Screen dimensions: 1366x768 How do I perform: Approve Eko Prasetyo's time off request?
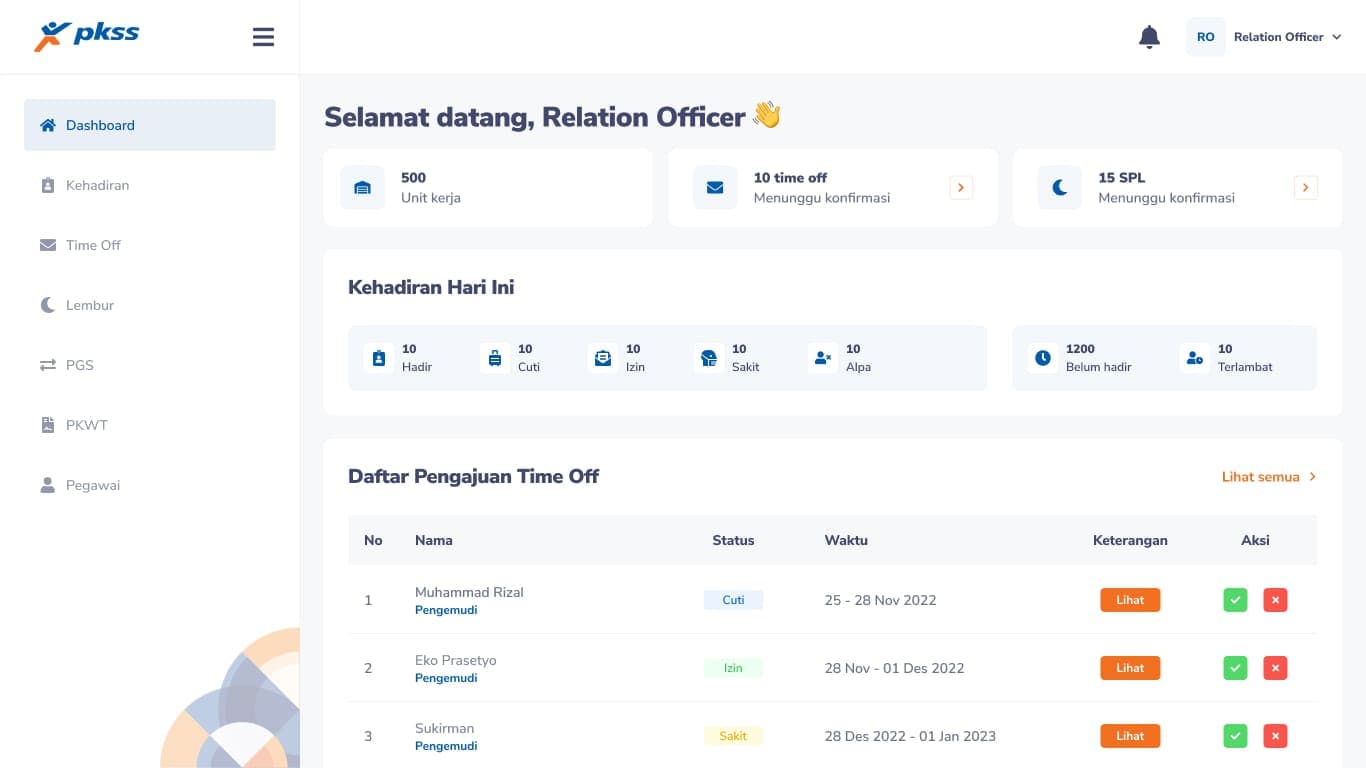tap(1236, 668)
